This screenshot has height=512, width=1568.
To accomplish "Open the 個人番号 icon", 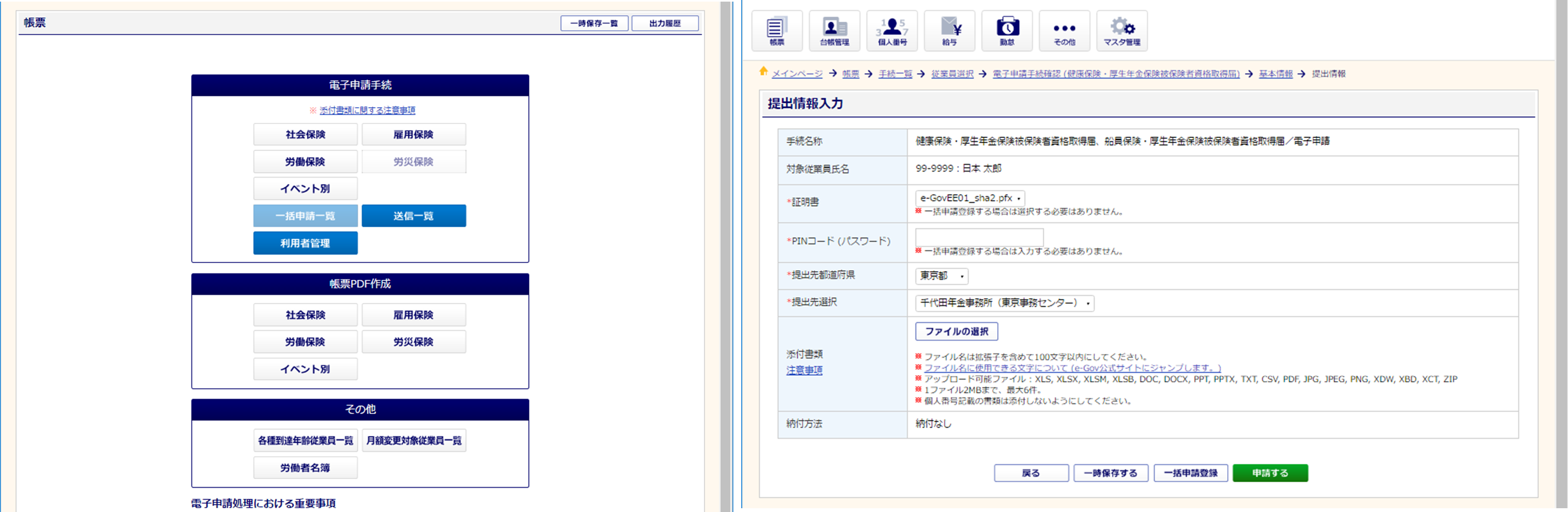I will (x=892, y=30).
